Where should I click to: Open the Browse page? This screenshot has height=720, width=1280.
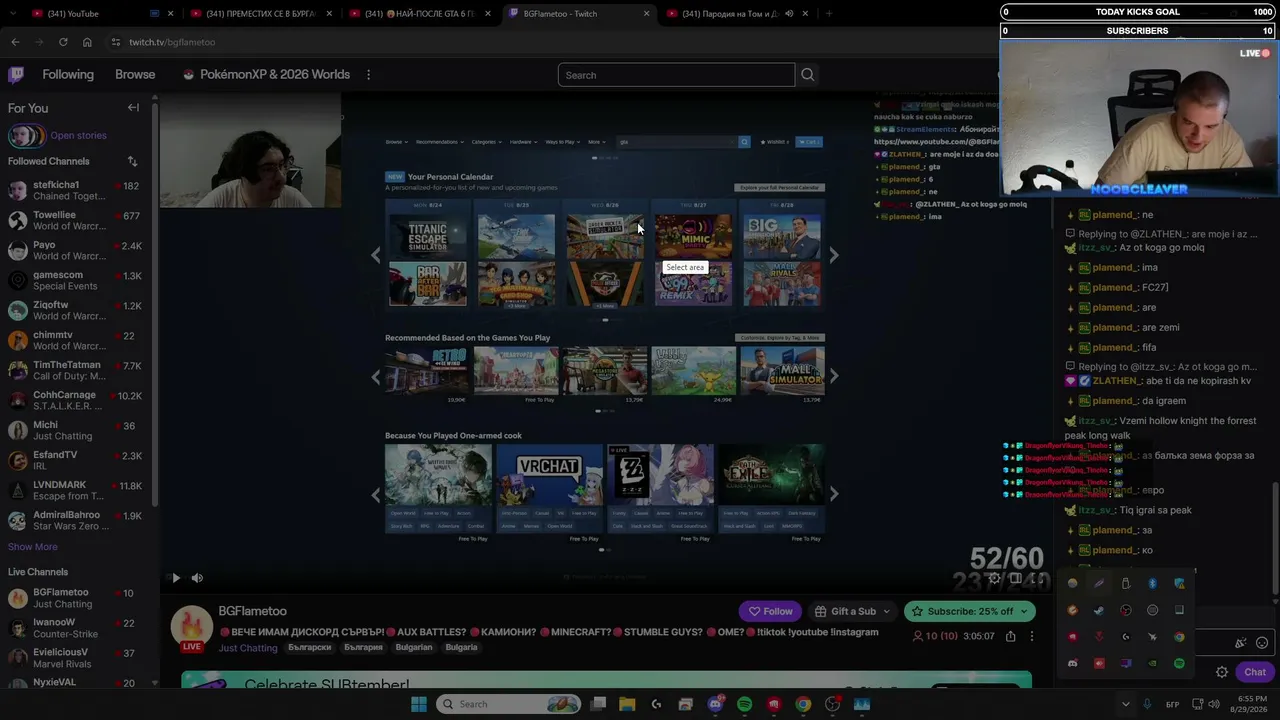(135, 75)
